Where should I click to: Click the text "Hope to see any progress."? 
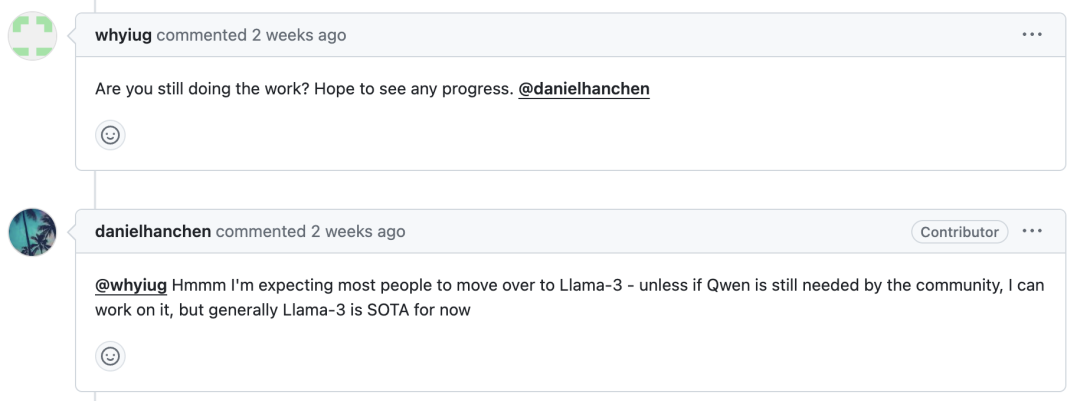point(412,89)
